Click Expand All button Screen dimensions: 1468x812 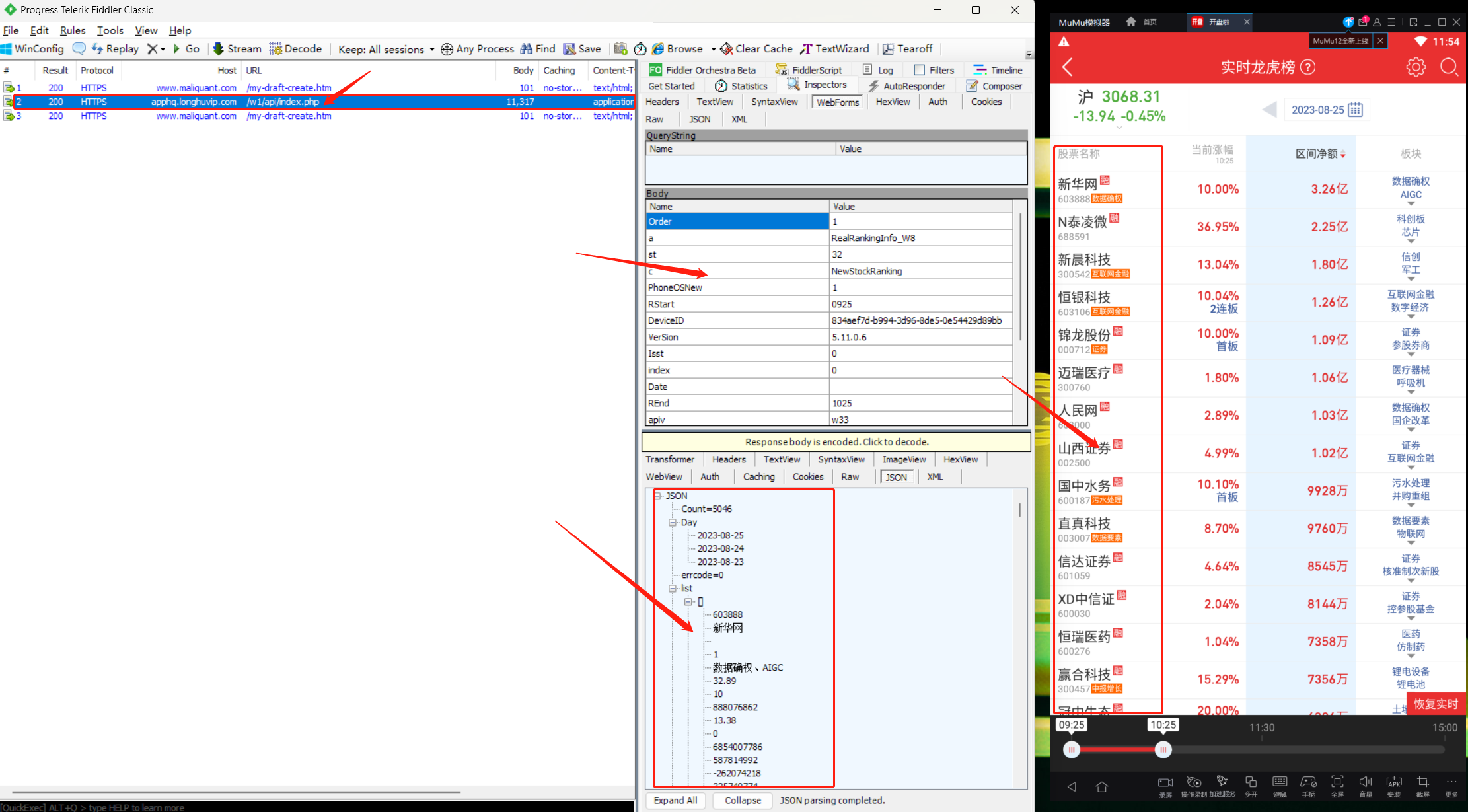click(675, 800)
